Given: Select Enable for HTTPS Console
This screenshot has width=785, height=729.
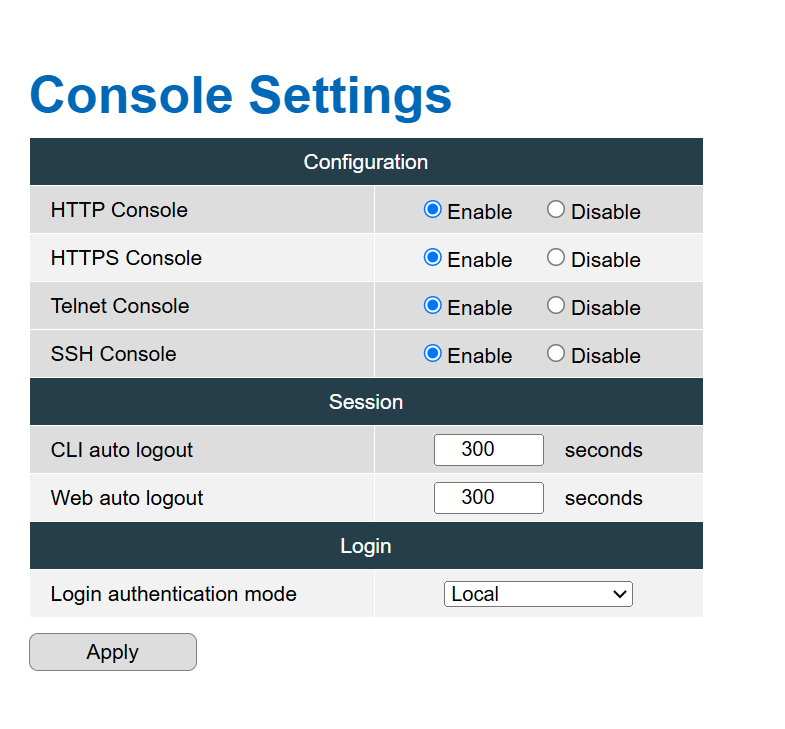Looking at the screenshot, I should click(433, 257).
